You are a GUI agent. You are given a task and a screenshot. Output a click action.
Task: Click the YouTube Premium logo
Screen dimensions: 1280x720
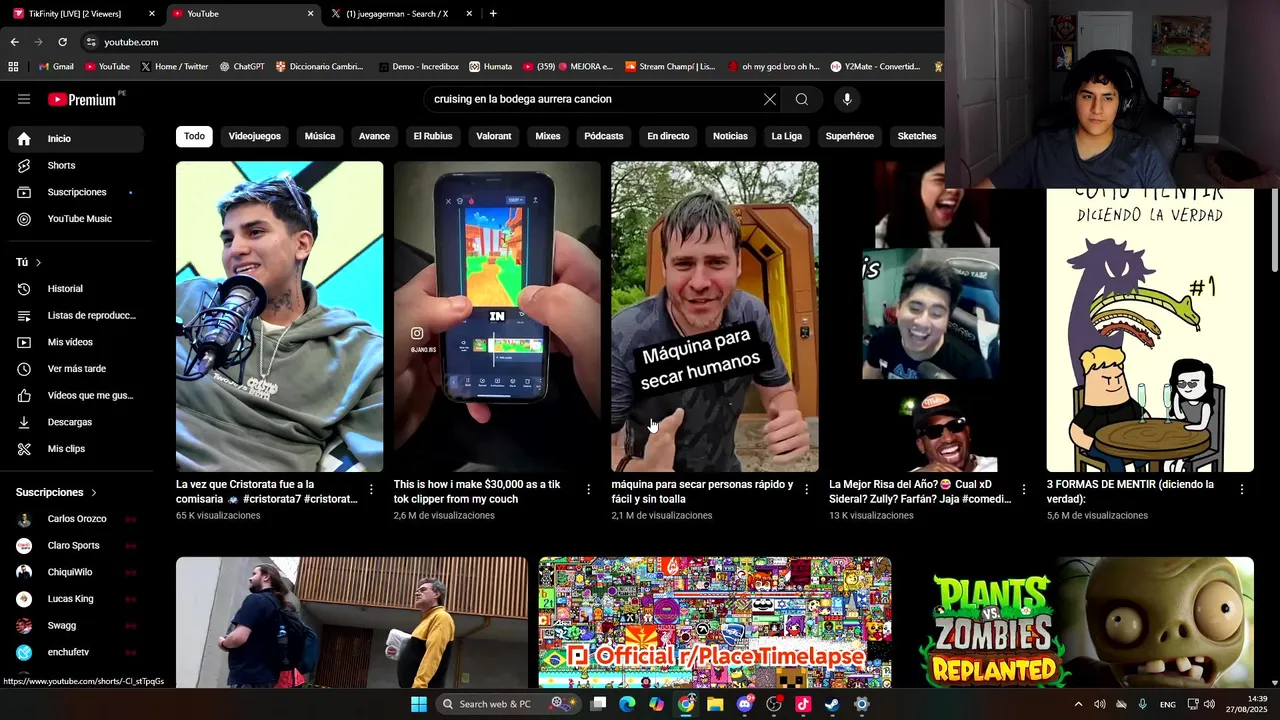(x=82, y=99)
